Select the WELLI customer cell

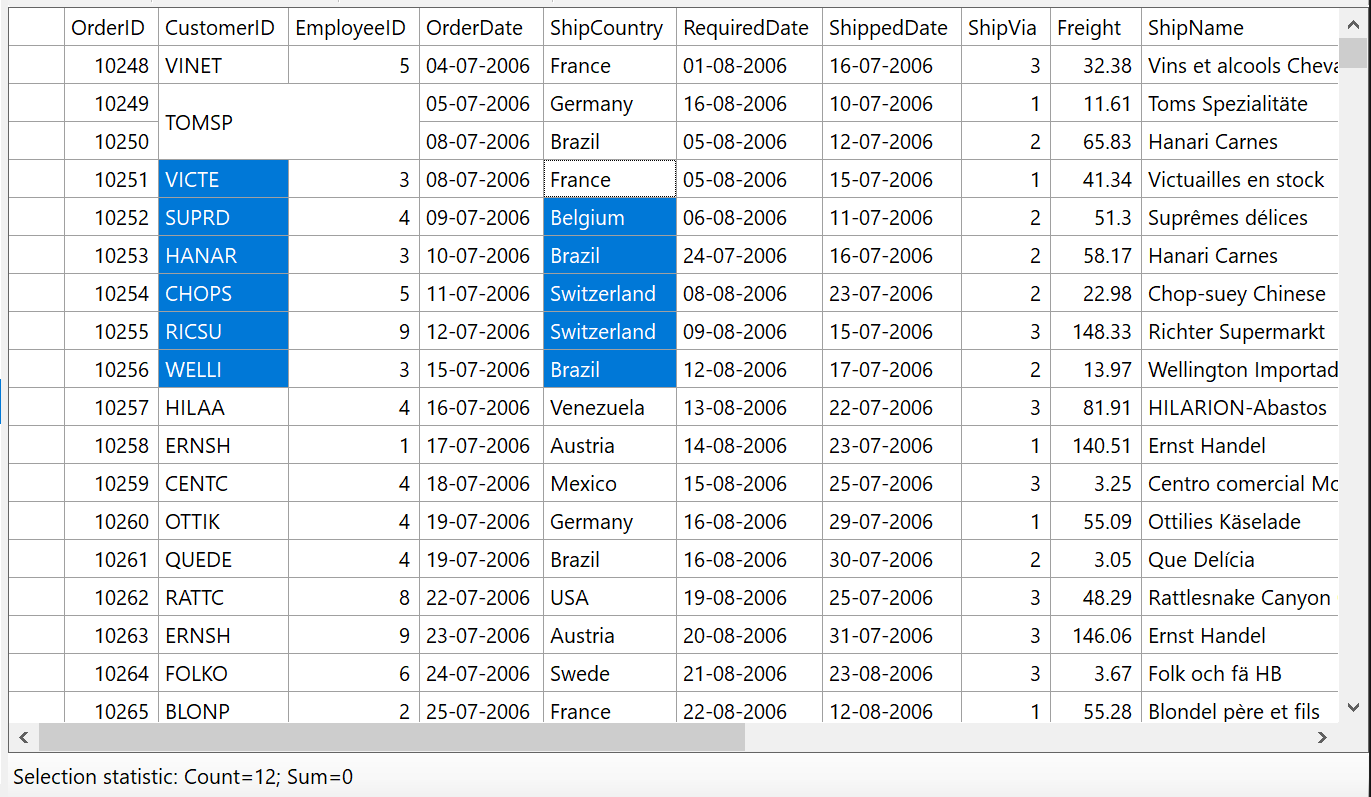[x=223, y=370]
